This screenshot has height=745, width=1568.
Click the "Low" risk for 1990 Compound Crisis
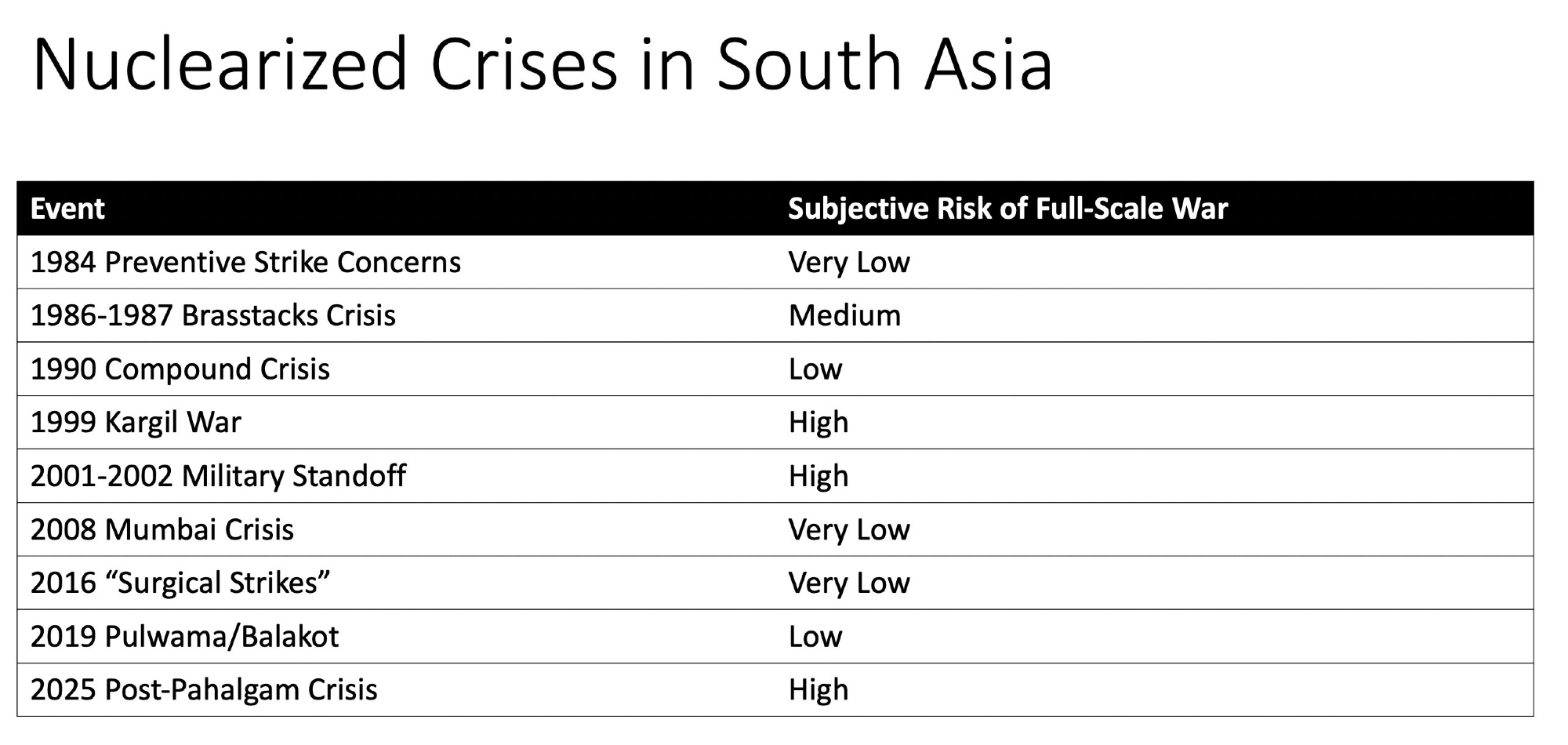pyautogui.click(x=815, y=369)
